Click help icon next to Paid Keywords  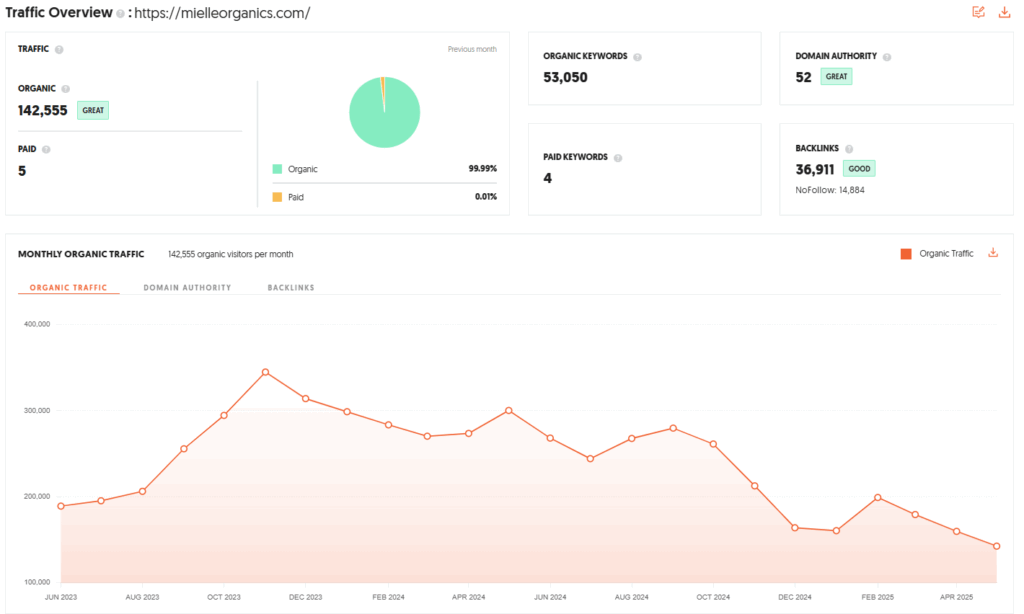[618, 157]
